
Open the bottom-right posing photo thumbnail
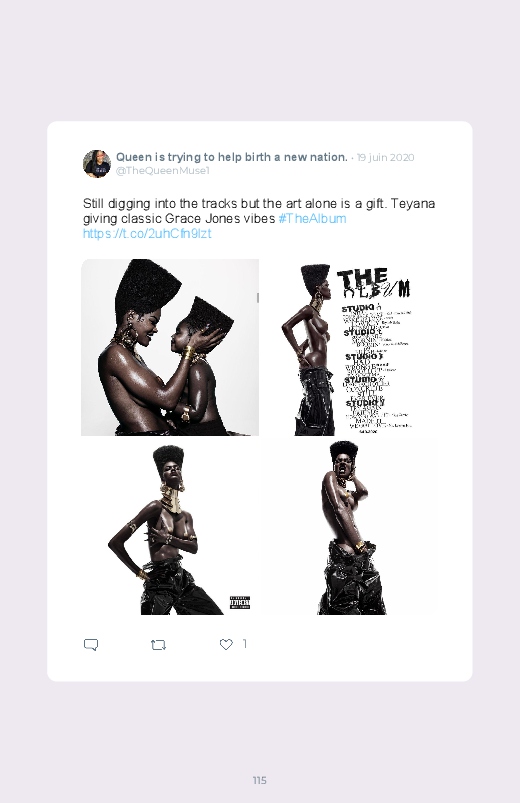click(x=349, y=527)
